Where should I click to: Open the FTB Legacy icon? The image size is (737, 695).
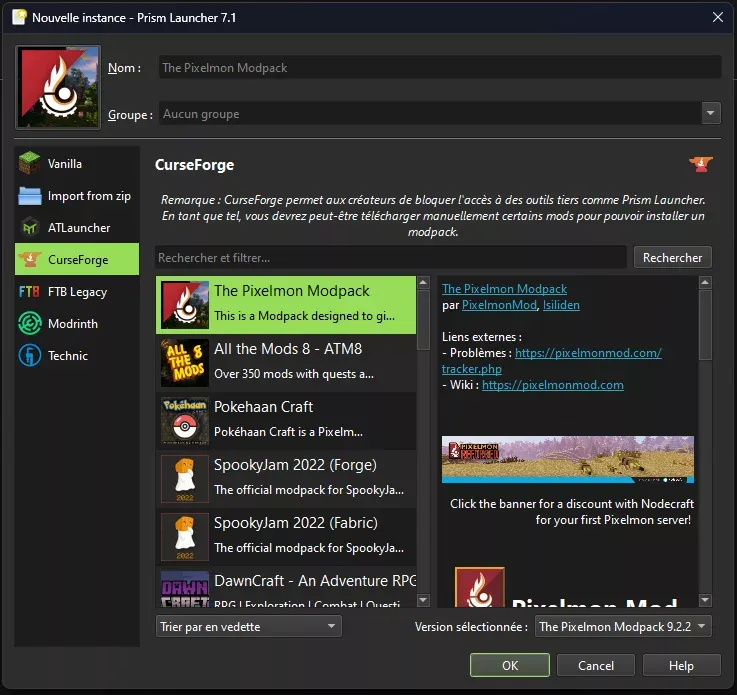29,291
